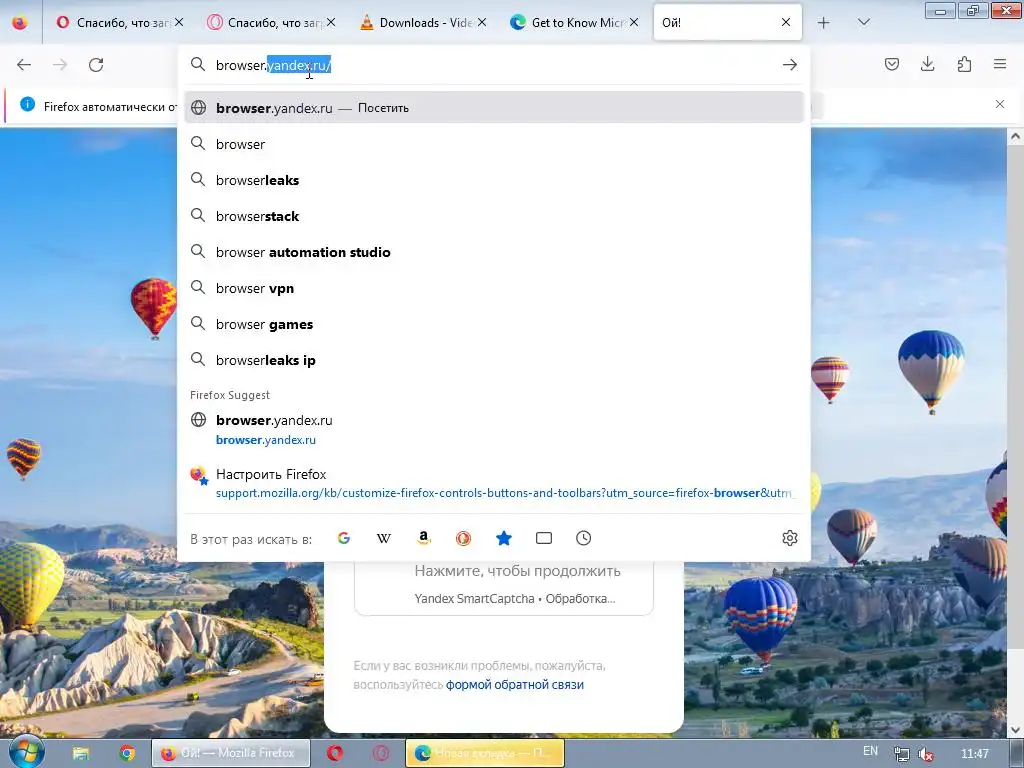The width and height of the screenshot is (1024, 768).
Task: Select the Mozilla Firefox taskbar button
Action: pos(229,753)
